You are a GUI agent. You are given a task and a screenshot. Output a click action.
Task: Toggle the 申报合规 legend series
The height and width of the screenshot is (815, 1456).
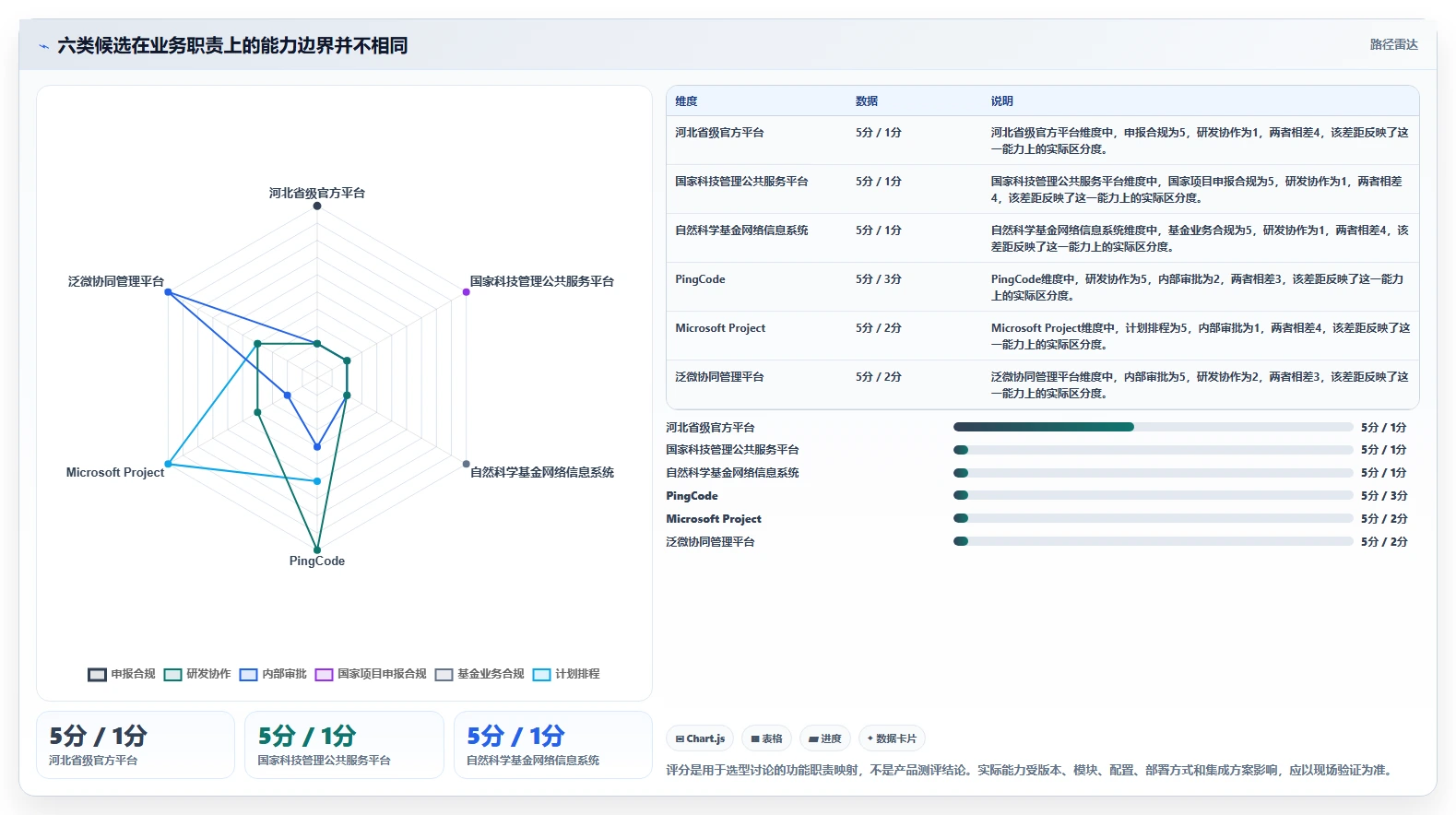(122, 674)
